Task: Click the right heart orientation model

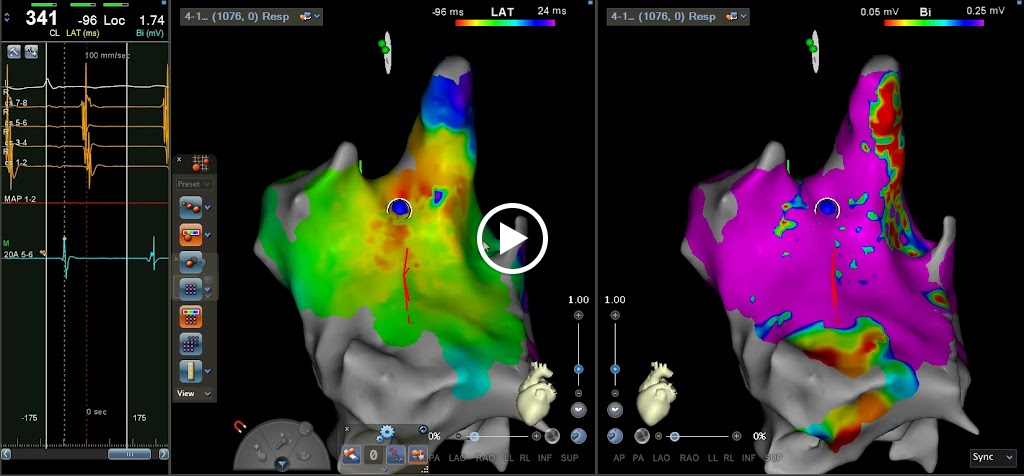Action: click(658, 392)
